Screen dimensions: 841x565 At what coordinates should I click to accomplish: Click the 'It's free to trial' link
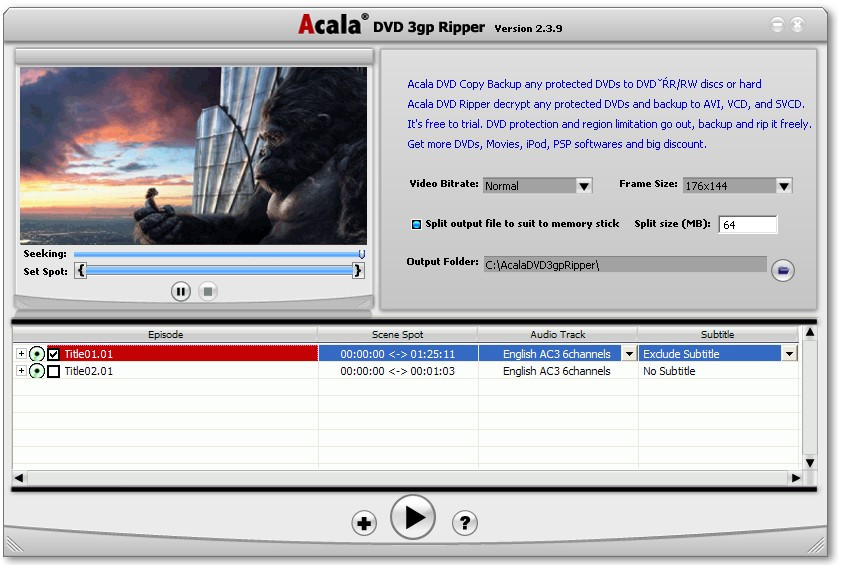[609, 124]
